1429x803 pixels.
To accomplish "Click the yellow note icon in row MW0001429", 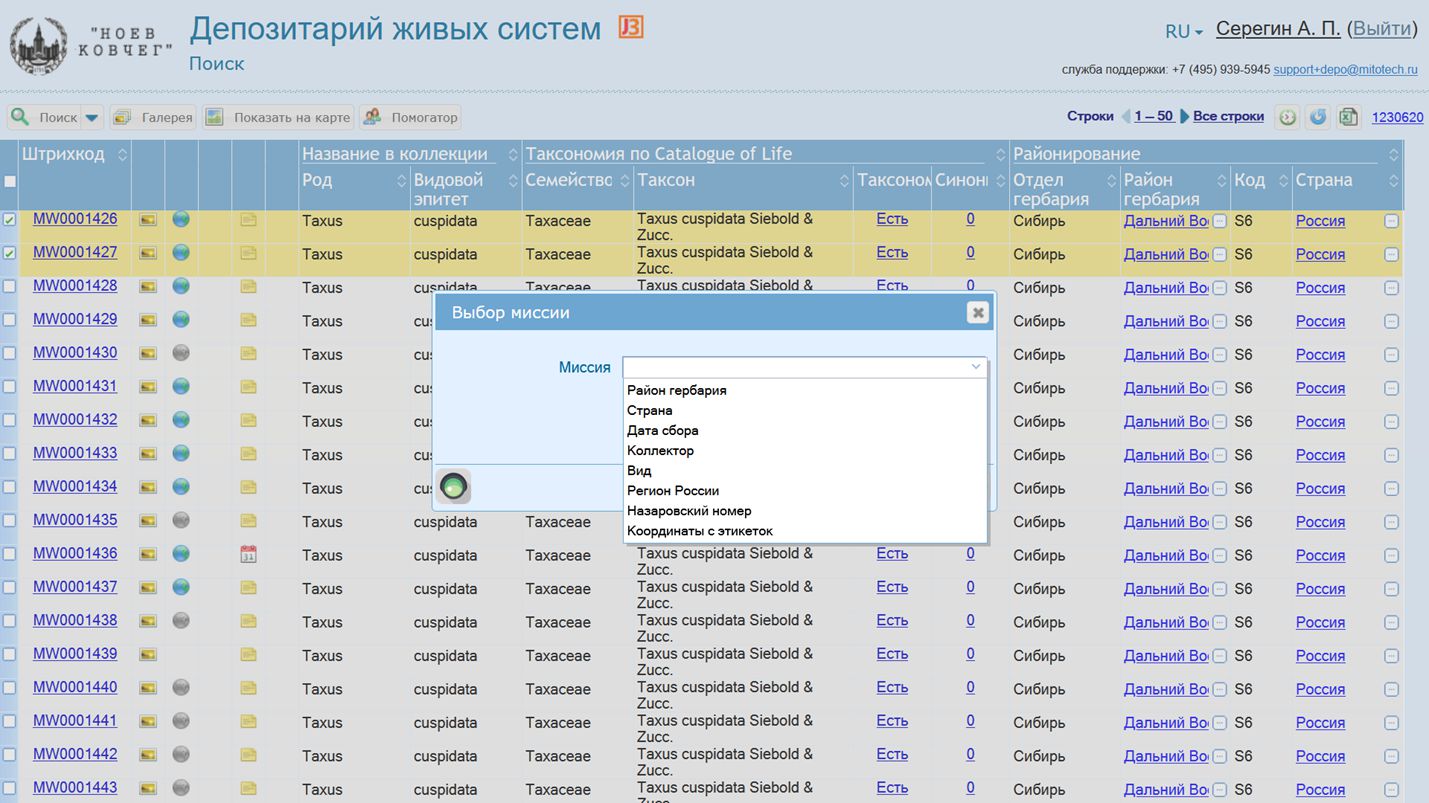I will pyautogui.click(x=248, y=320).
